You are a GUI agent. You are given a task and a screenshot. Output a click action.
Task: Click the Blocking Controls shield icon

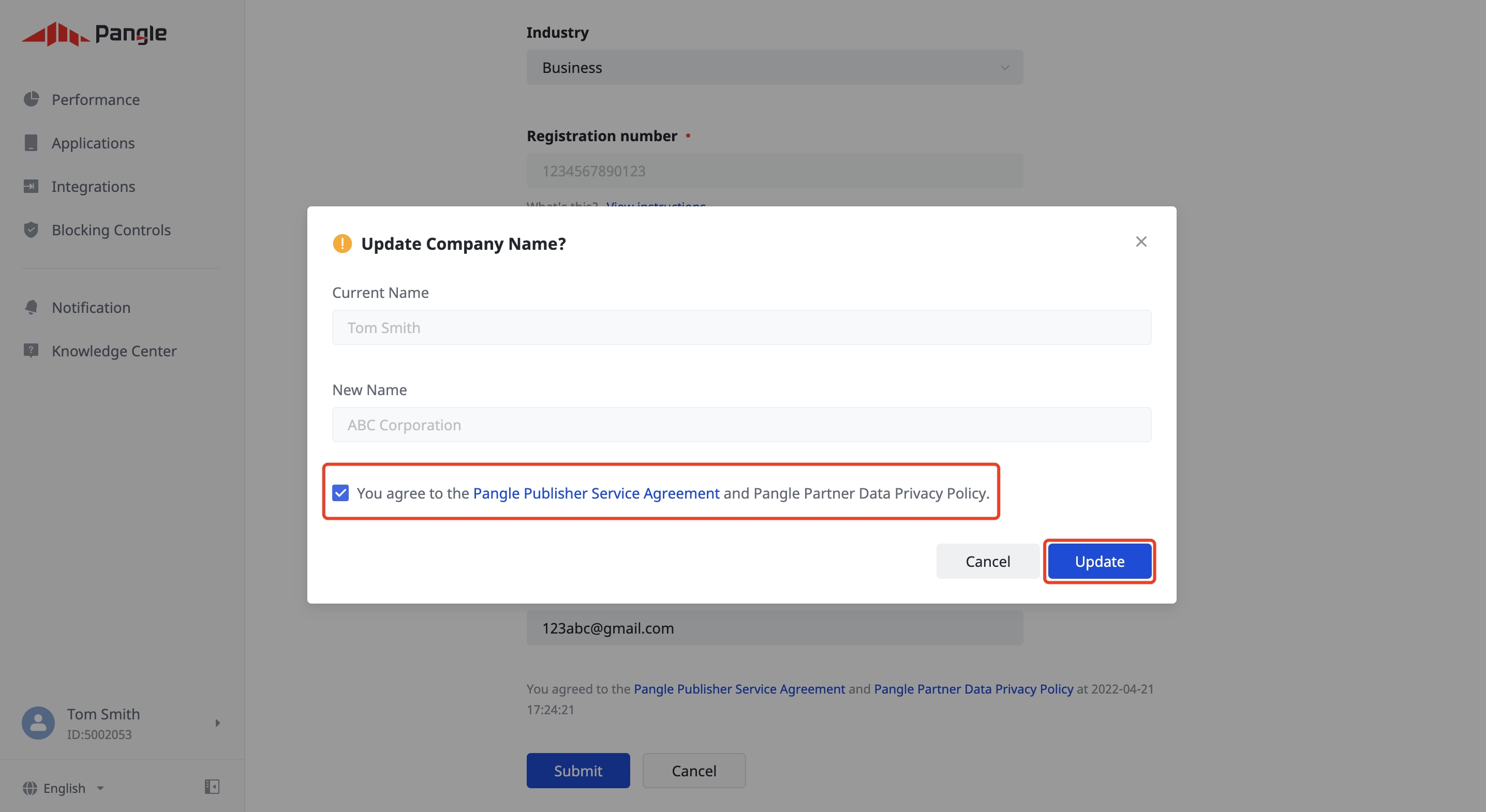tap(31, 230)
